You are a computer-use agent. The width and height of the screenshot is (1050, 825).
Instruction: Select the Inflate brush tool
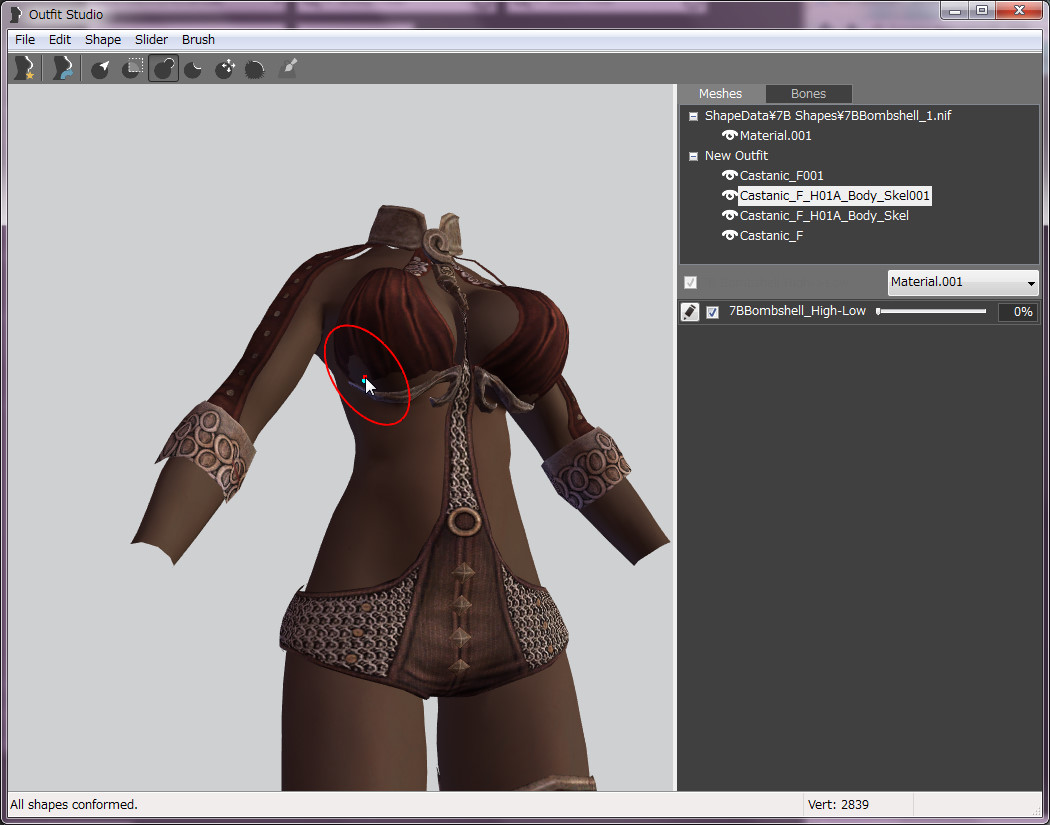pos(163,68)
